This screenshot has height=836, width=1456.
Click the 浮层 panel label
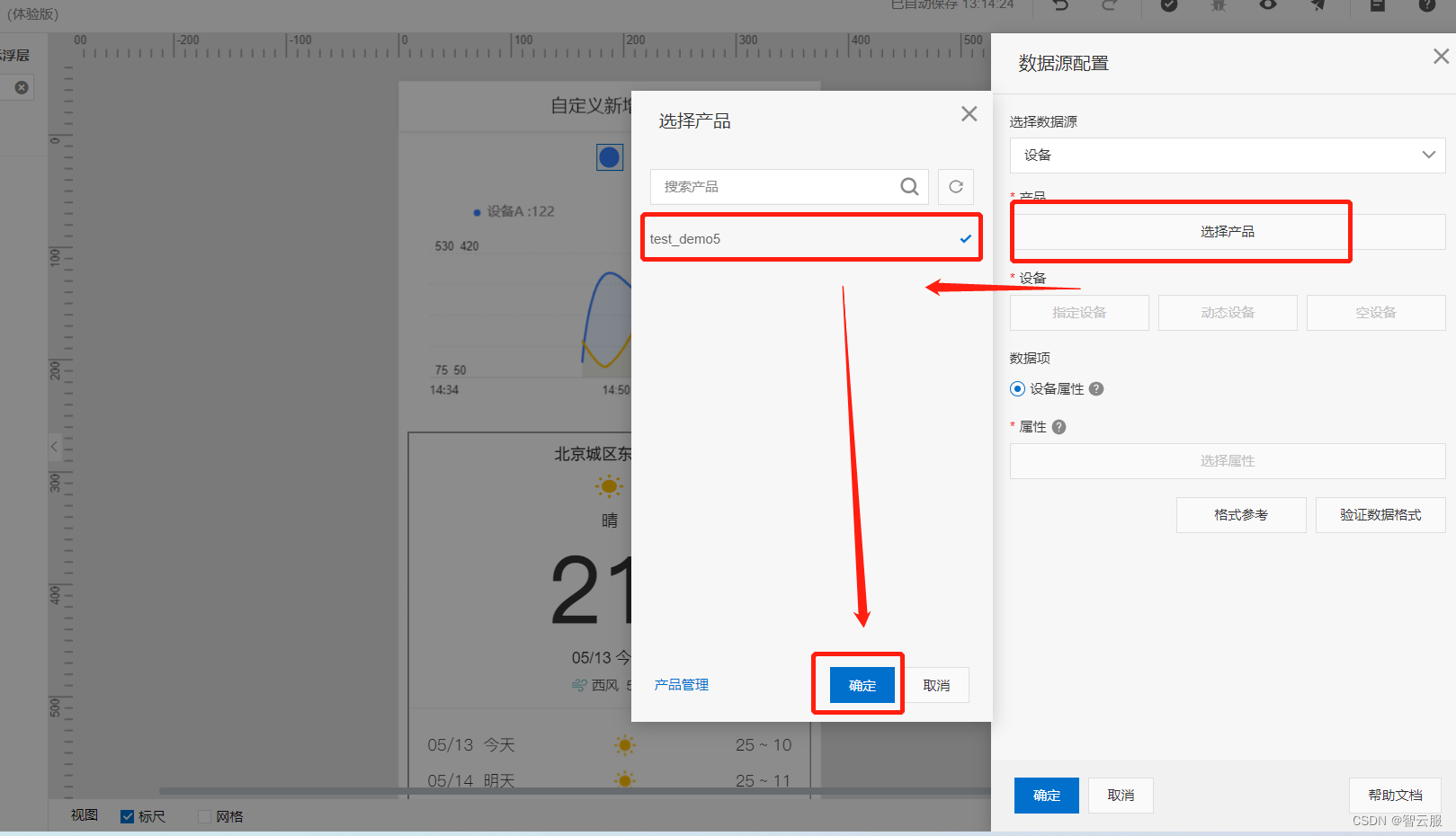point(14,55)
